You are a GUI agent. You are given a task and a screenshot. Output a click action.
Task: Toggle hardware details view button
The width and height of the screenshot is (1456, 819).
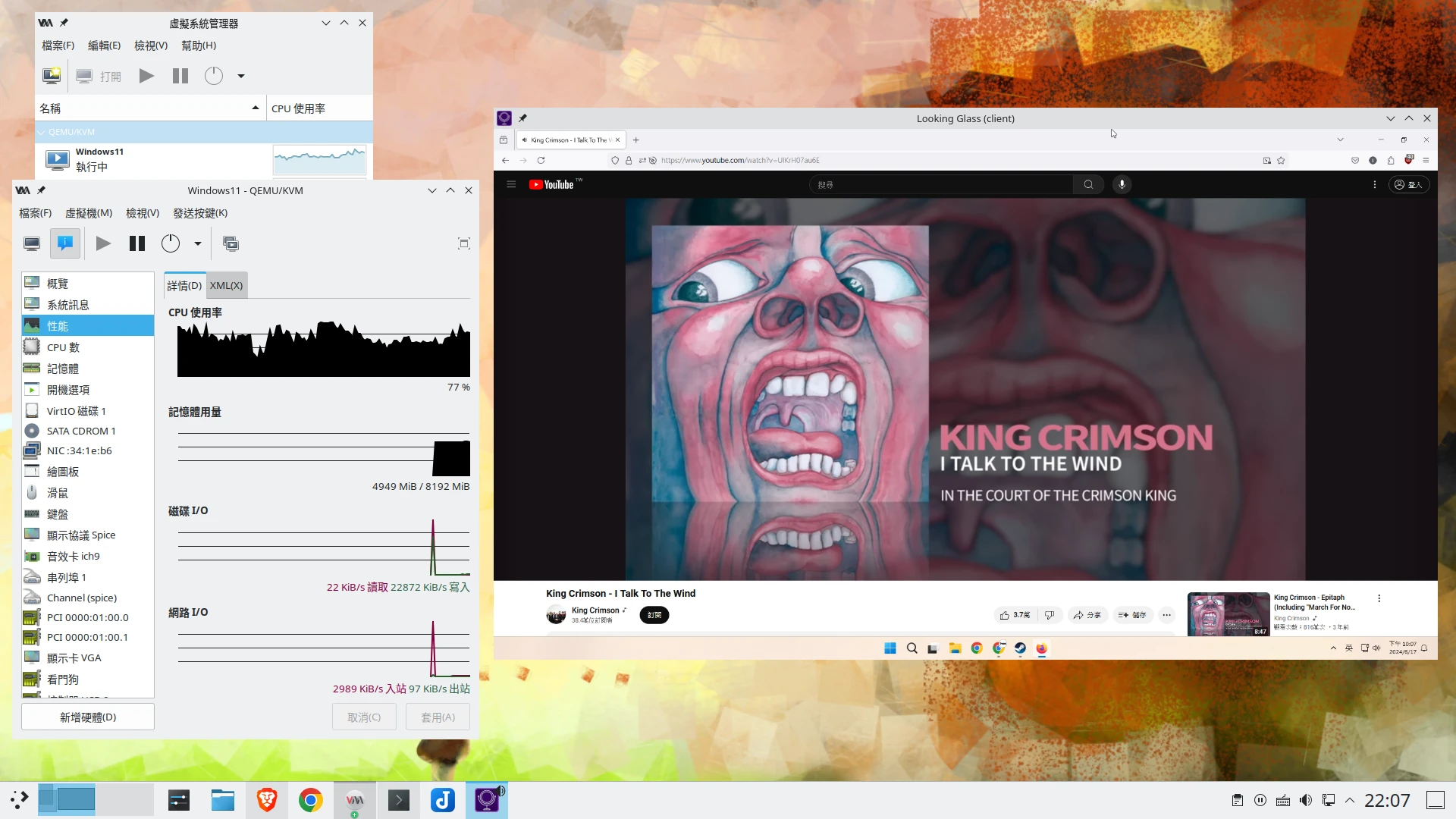coord(65,243)
